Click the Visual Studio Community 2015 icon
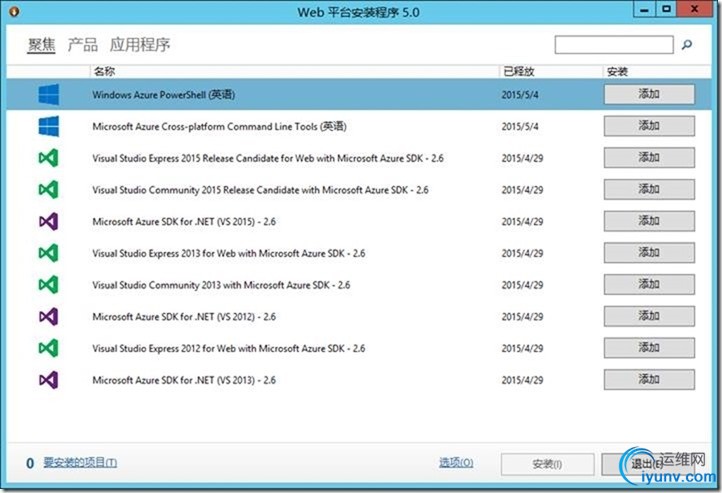Image resolution: width=722 pixels, height=493 pixels. 48,190
